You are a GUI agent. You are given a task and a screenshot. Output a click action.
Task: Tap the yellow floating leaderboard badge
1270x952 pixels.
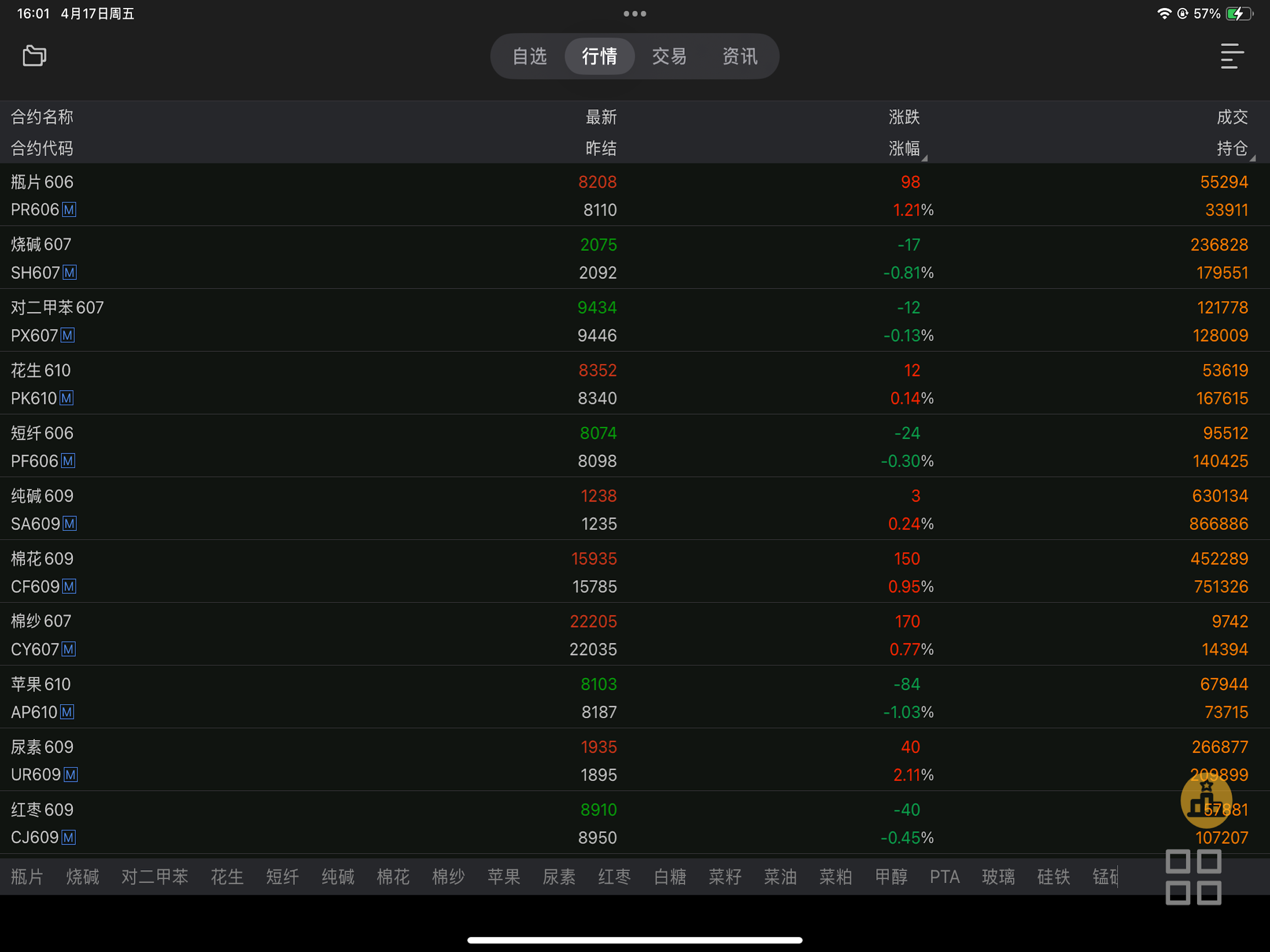(1206, 801)
